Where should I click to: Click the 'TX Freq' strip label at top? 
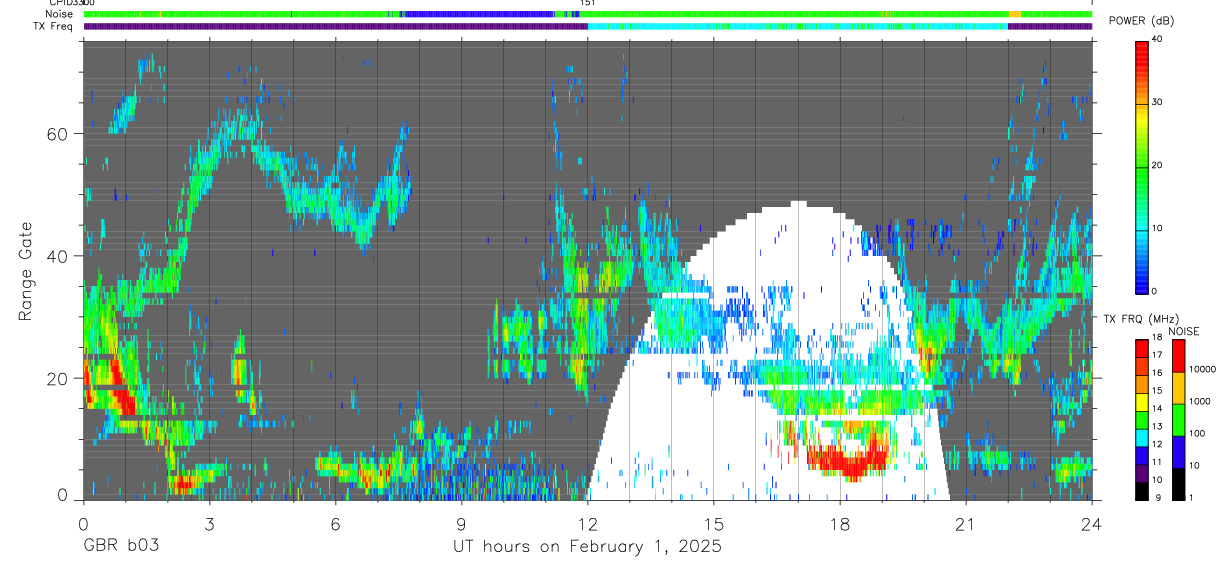(52, 26)
